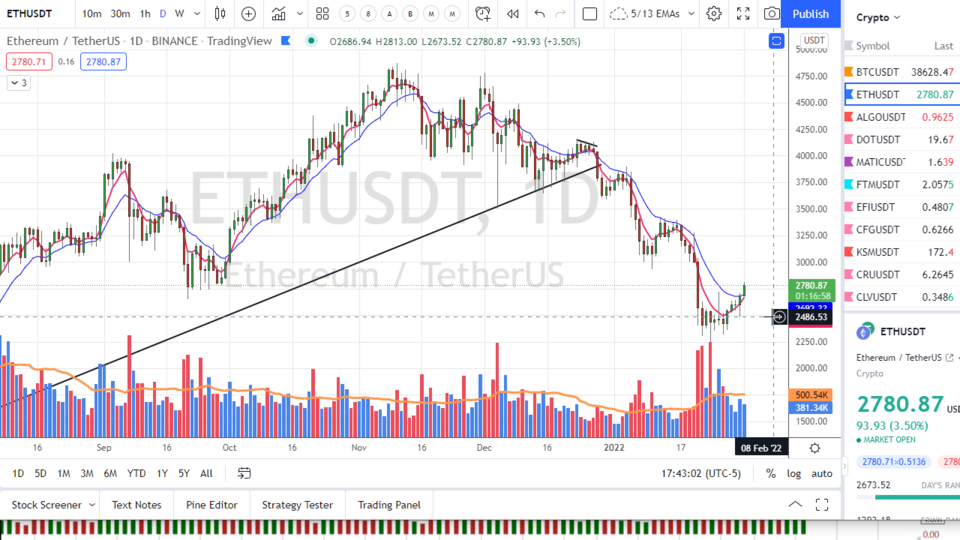This screenshot has height=540, width=960.
Task: Select the 1Y date range
Action: (x=162, y=473)
